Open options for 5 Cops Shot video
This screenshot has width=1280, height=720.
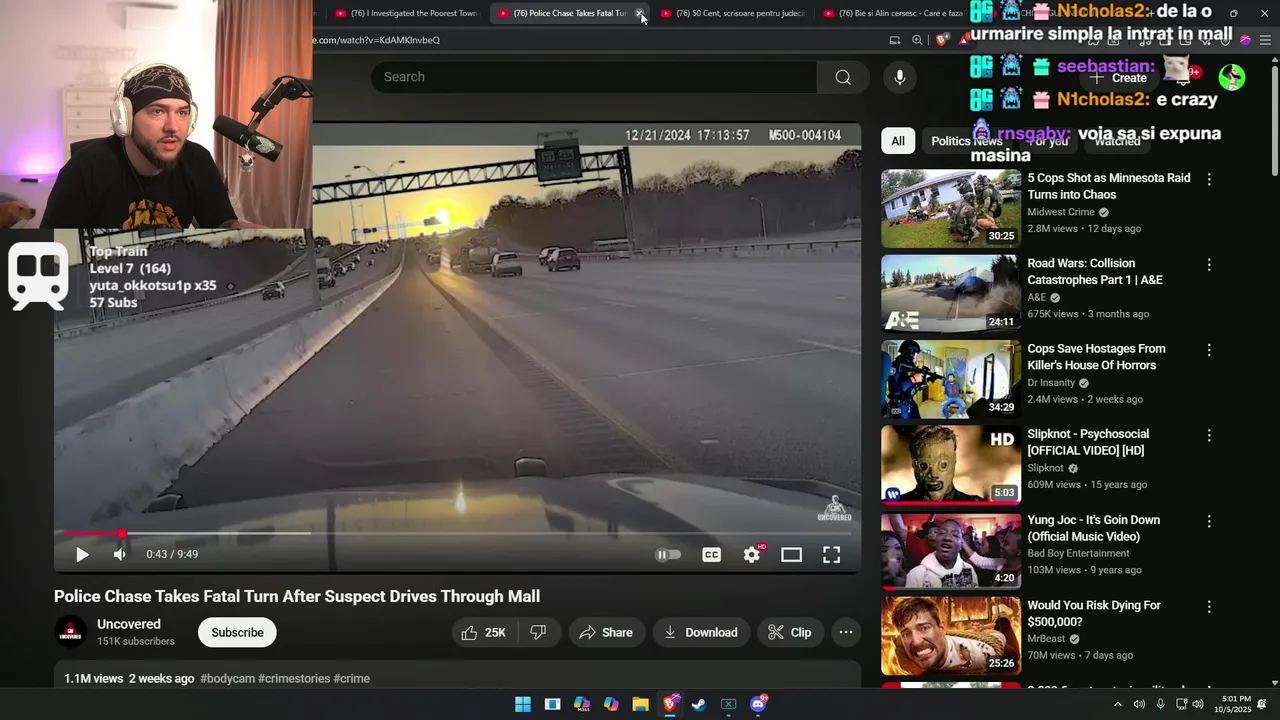click(x=1209, y=179)
